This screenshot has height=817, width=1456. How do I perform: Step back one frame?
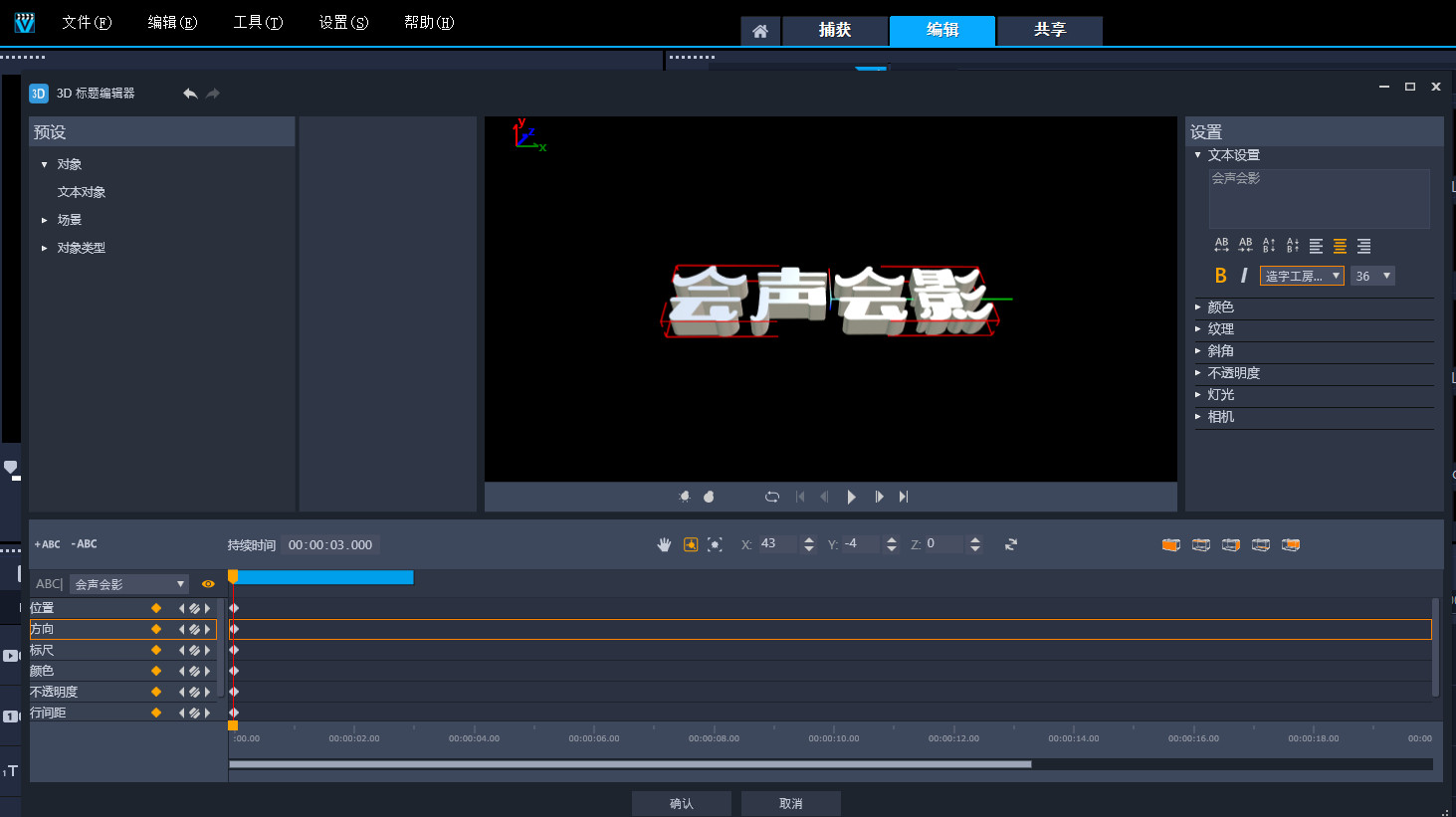pos(824,497)
